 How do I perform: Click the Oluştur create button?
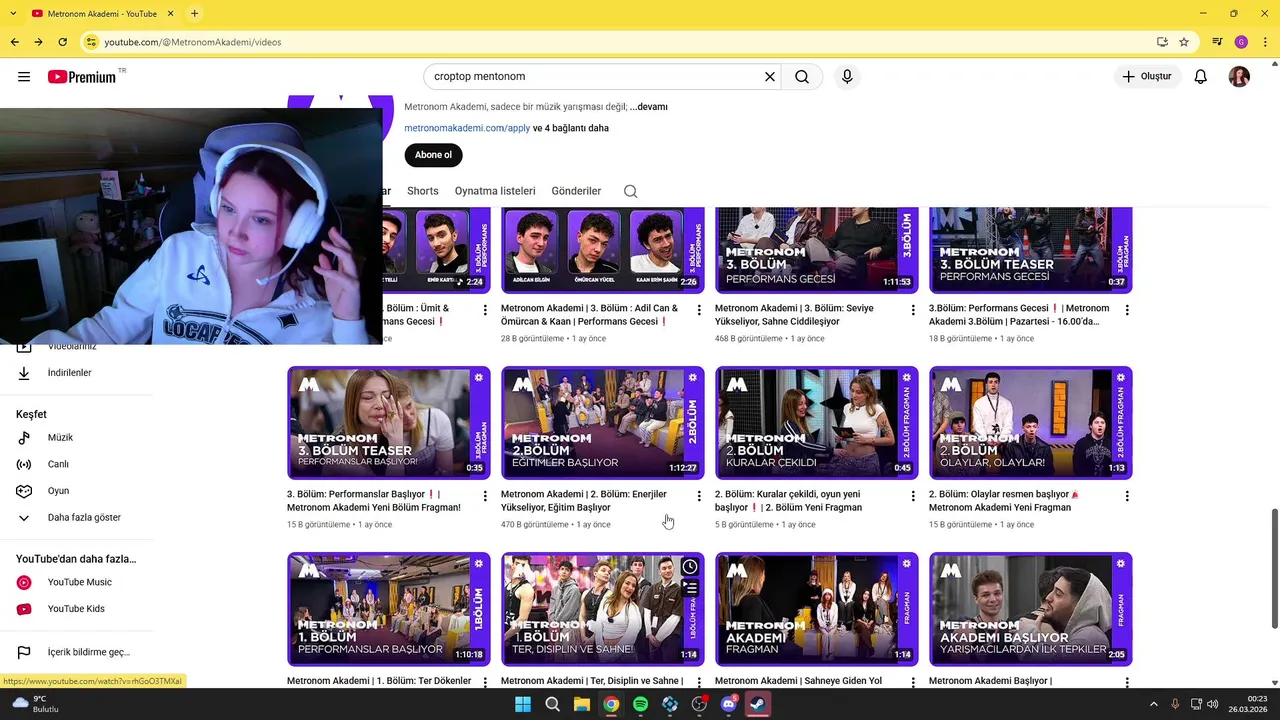click(1147, 76)
